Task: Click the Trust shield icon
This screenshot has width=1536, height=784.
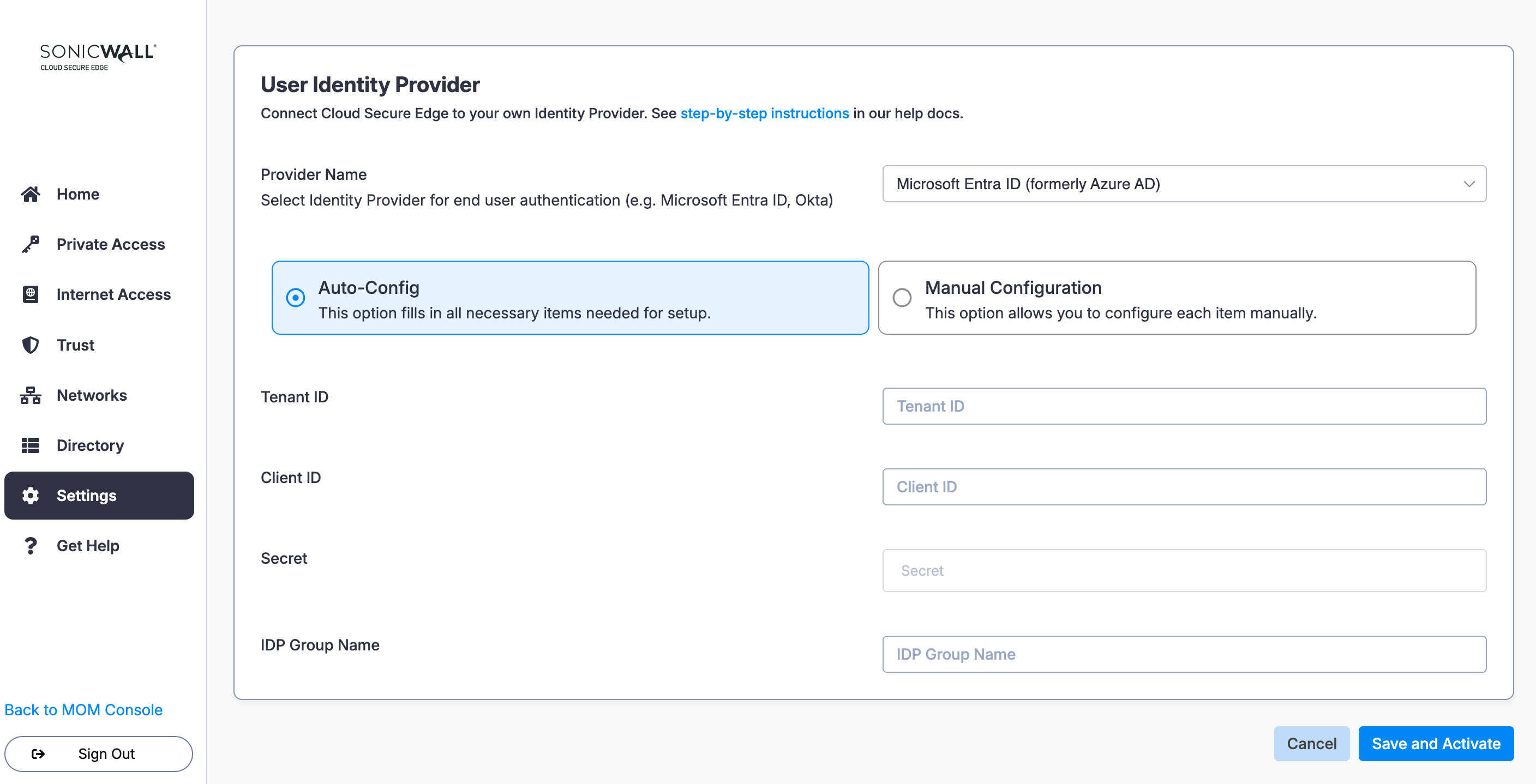Action: 31,345
